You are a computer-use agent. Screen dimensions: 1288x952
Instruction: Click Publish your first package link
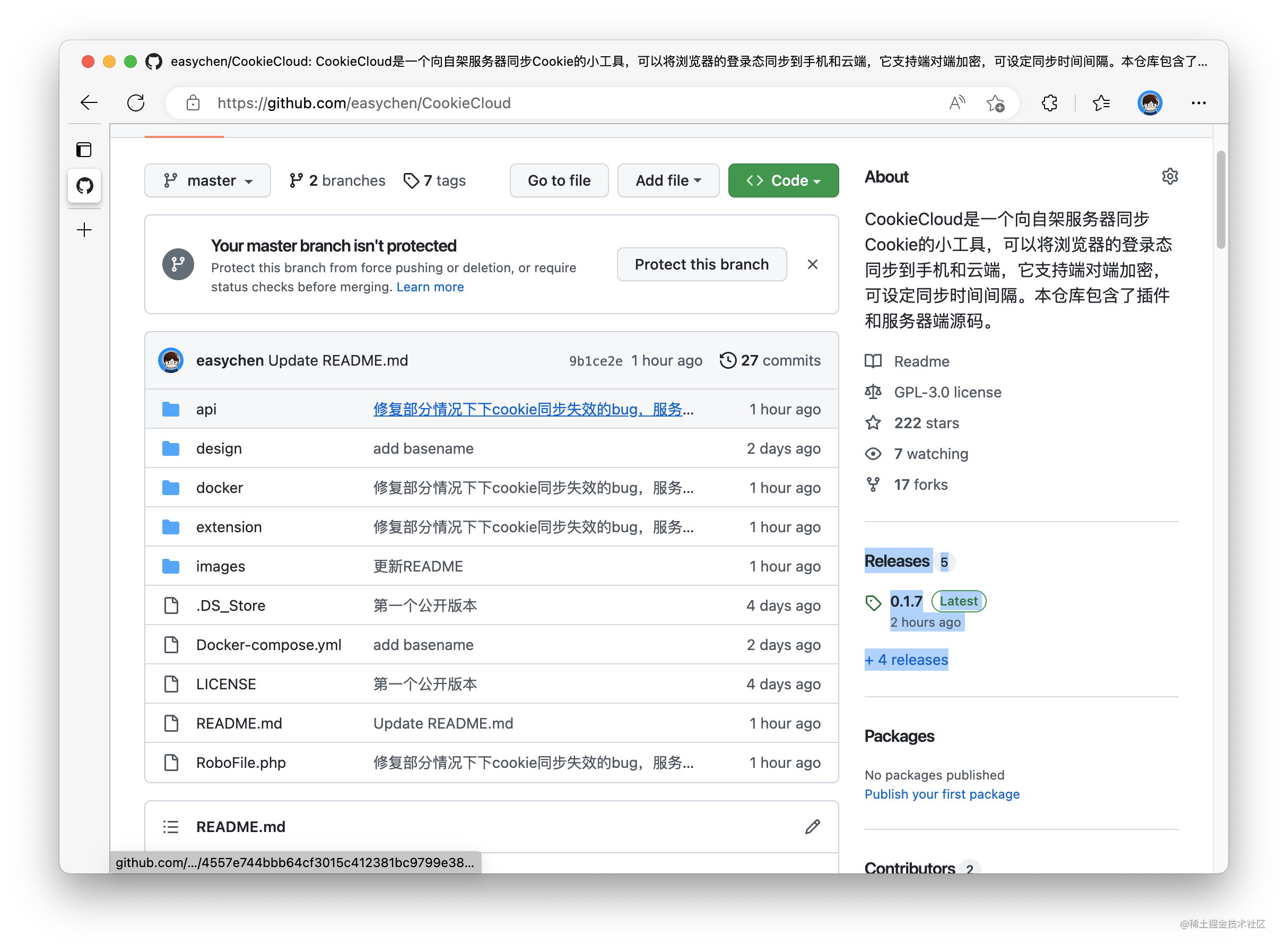coord(942,793)
